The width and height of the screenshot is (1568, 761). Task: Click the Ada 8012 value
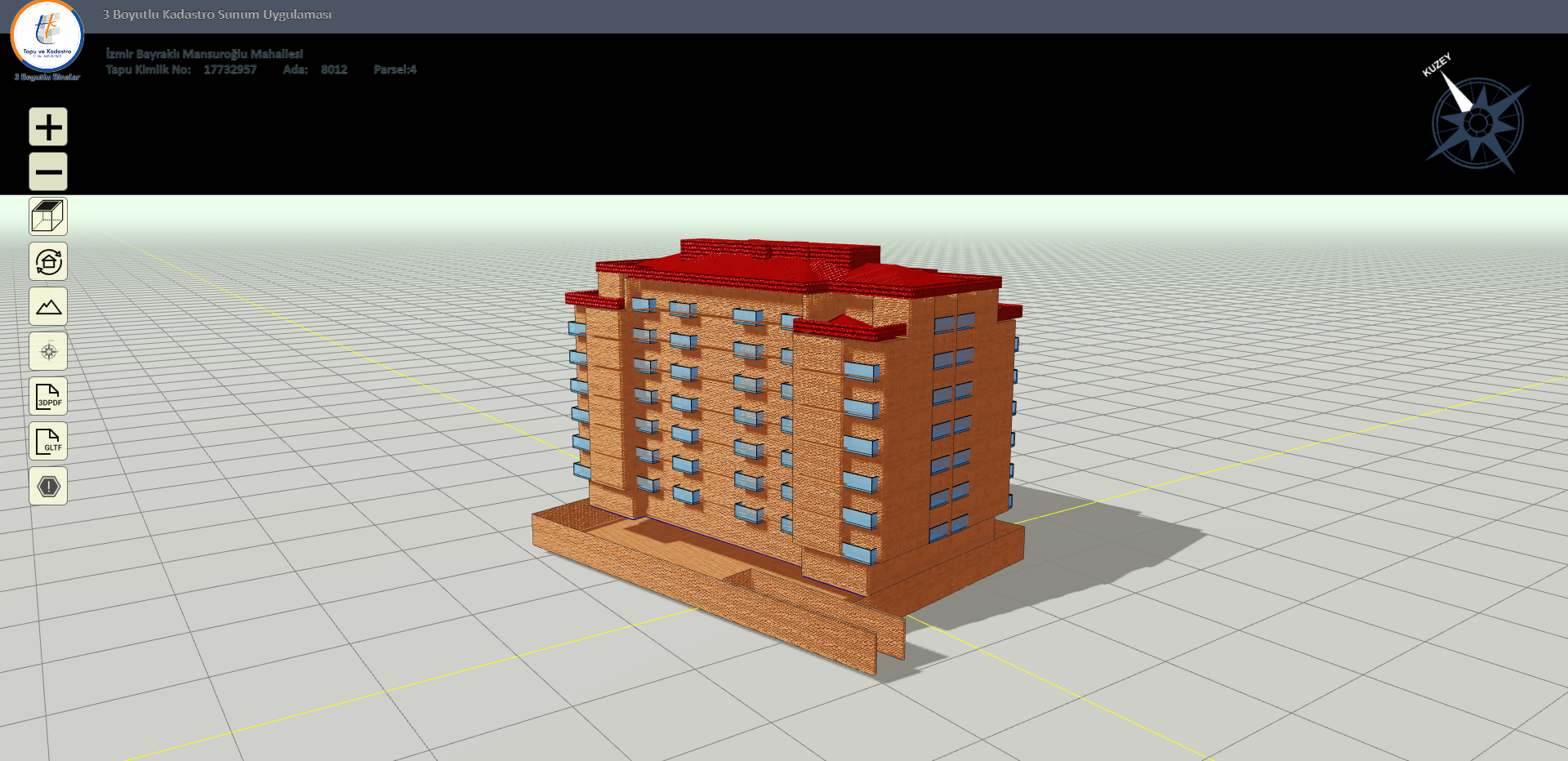(x=334, y=69)
